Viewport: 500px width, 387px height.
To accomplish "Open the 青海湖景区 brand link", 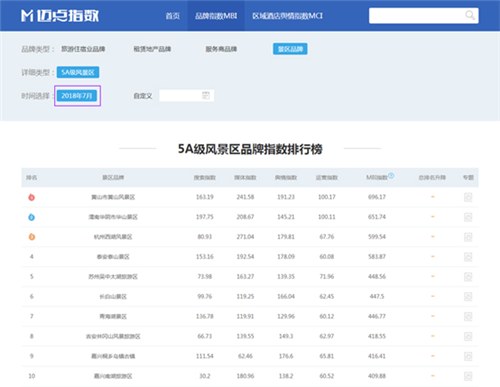I will [x=113, y=316].
